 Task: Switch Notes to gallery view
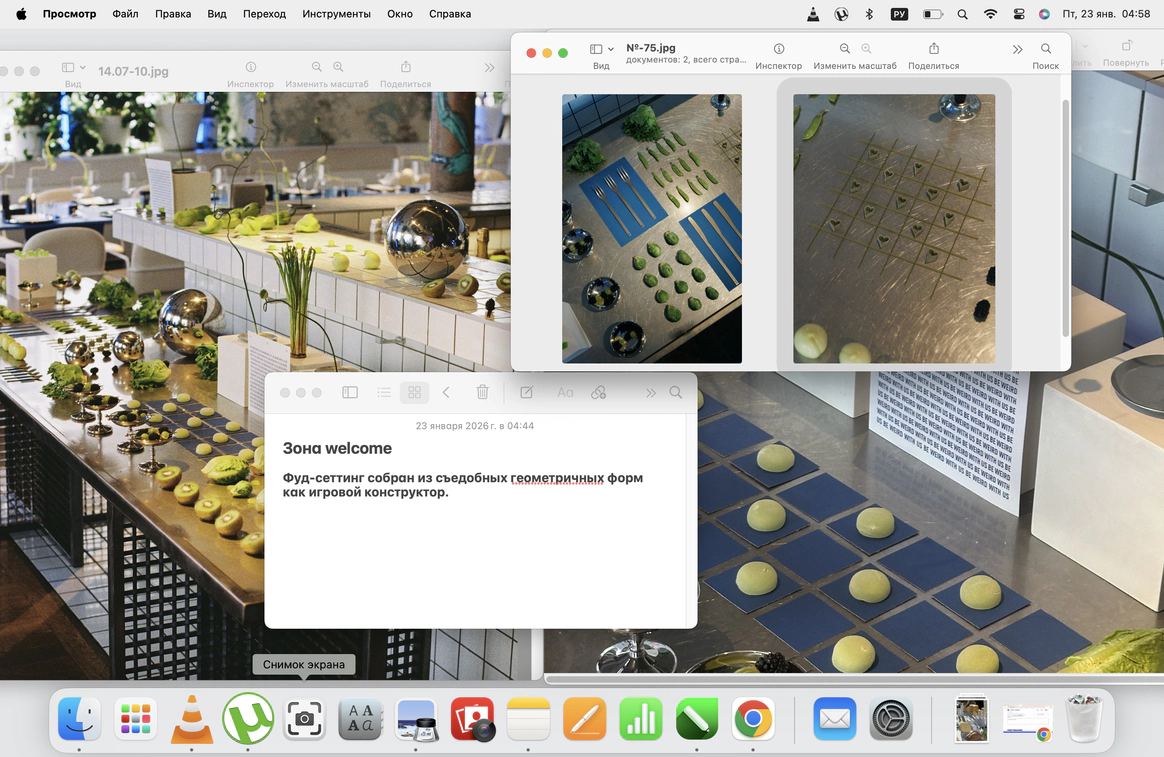[414, 393]
